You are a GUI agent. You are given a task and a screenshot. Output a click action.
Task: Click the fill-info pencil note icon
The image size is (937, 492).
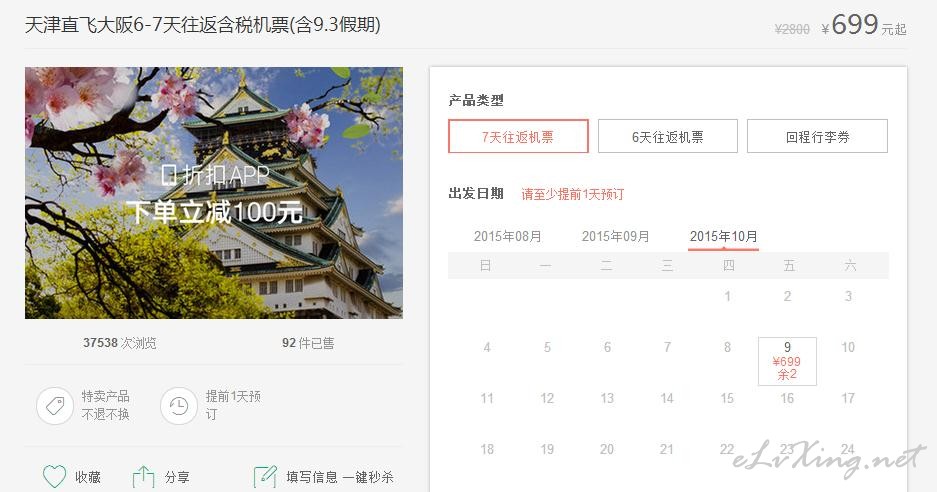(265, 477)
